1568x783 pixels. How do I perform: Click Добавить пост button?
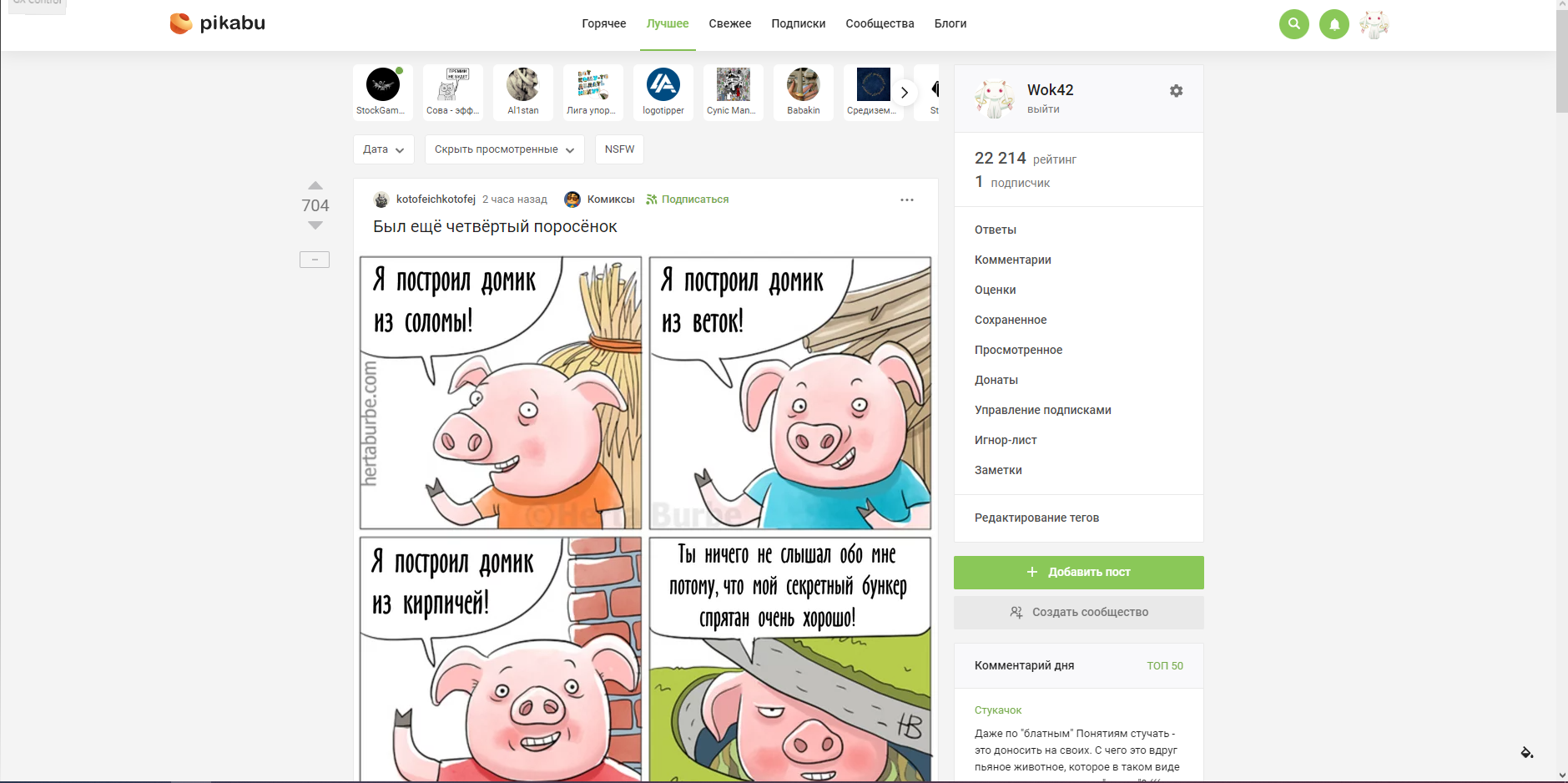(1079, 573)
